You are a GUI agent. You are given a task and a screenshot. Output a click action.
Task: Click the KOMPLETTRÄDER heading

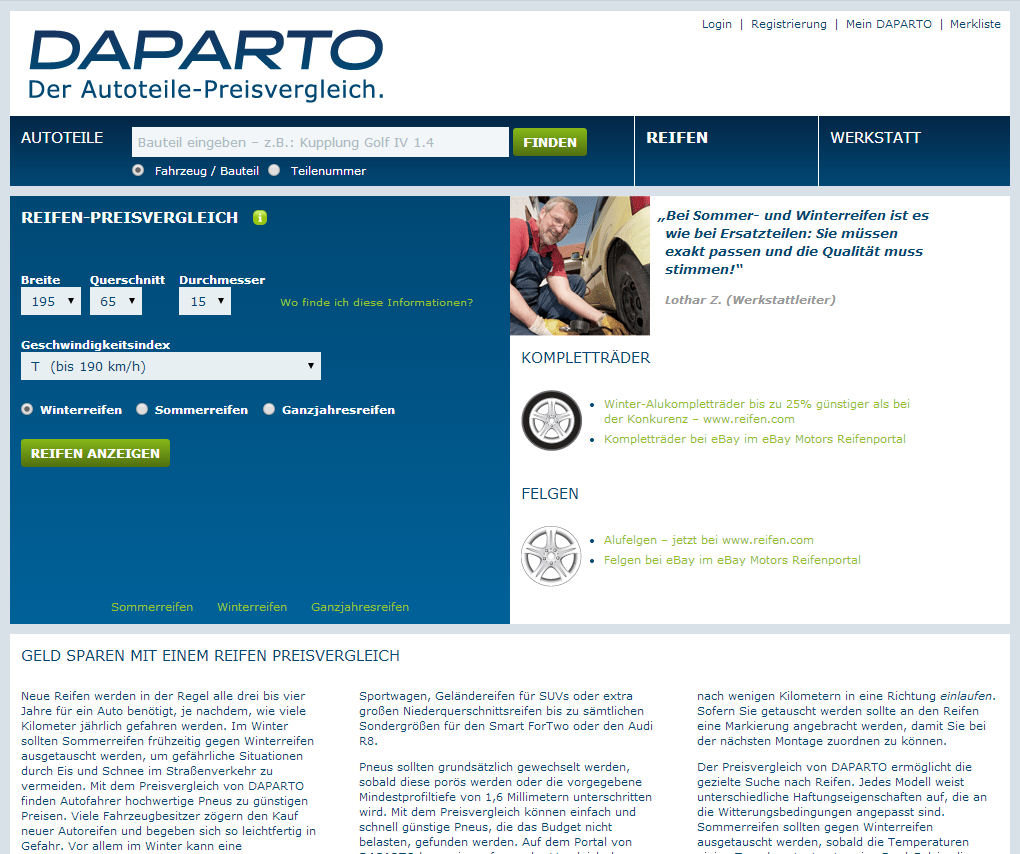[585, 358]
